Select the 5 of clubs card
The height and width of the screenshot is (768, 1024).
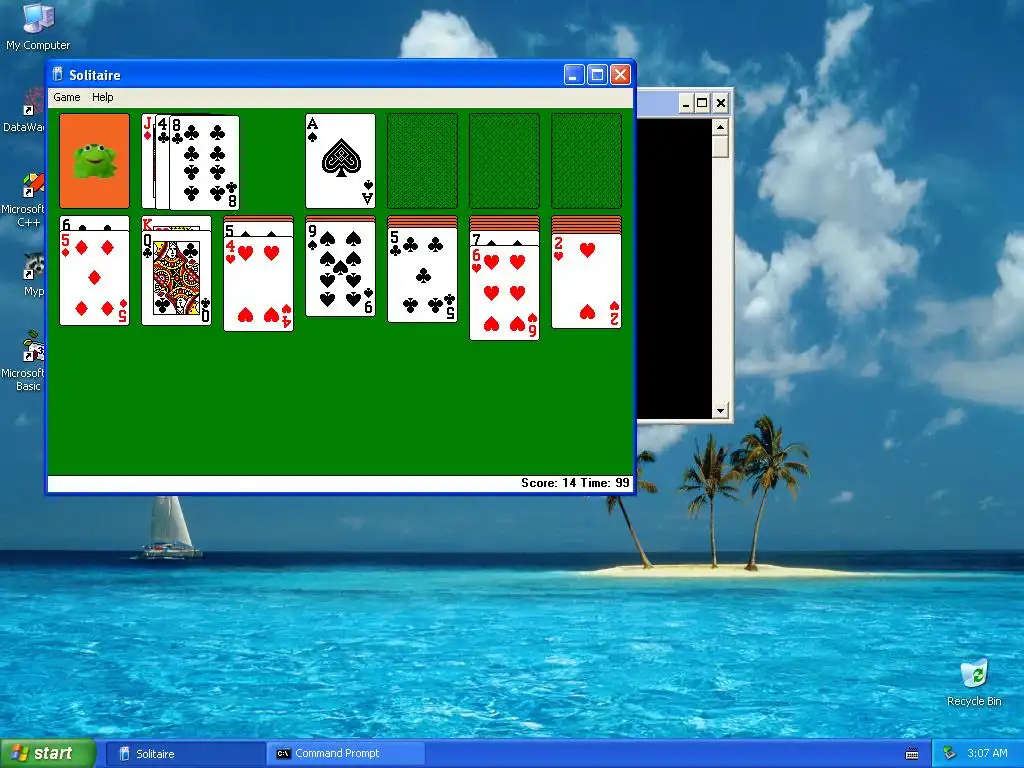pos(423,275)
